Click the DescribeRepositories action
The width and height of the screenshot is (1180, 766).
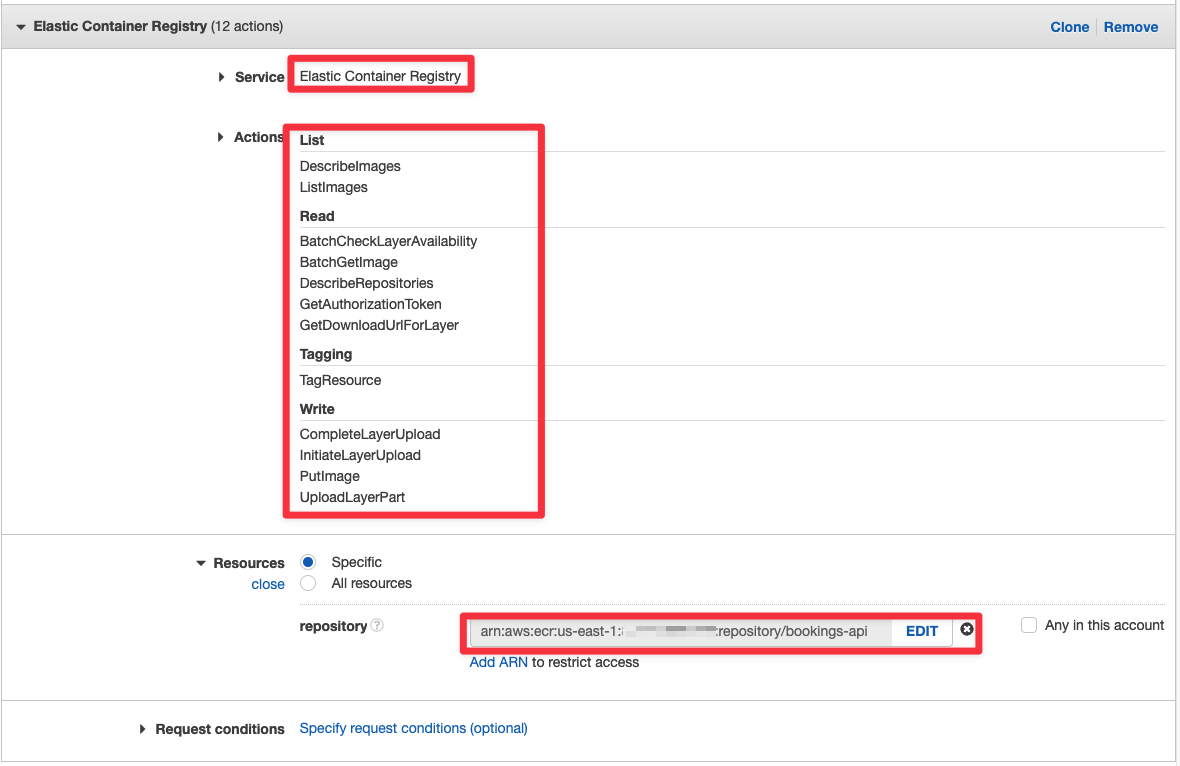pyautogui.click(x=366, y=284)
